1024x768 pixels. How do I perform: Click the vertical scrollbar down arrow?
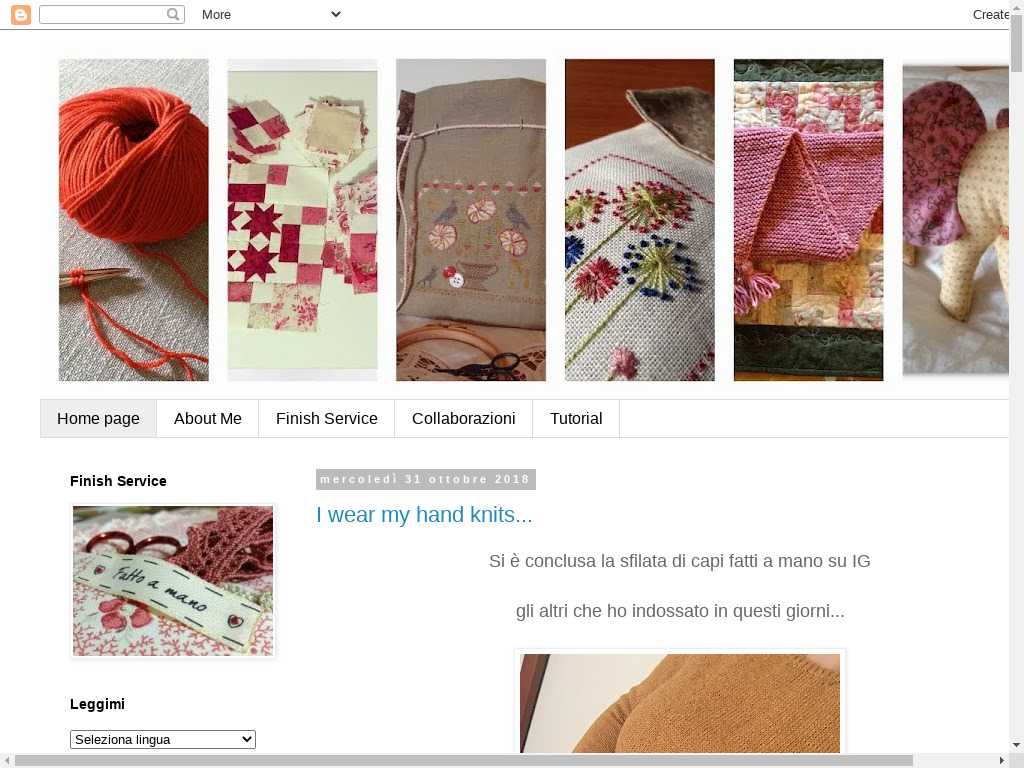1017,745
